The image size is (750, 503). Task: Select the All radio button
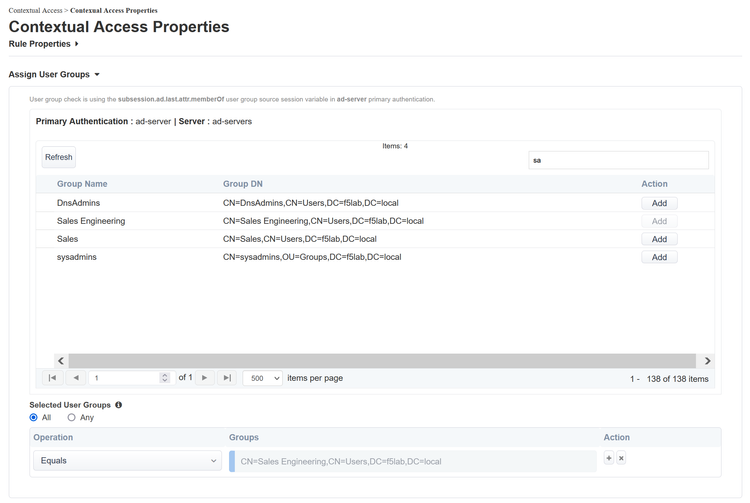point(34,417)
